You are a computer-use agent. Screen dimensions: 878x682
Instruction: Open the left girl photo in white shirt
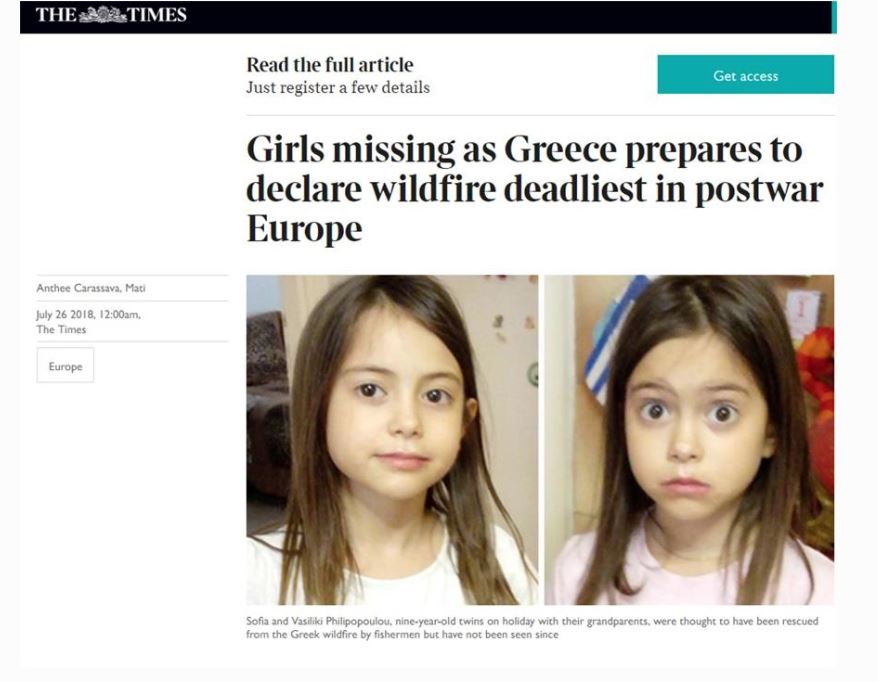click(392, 440)
